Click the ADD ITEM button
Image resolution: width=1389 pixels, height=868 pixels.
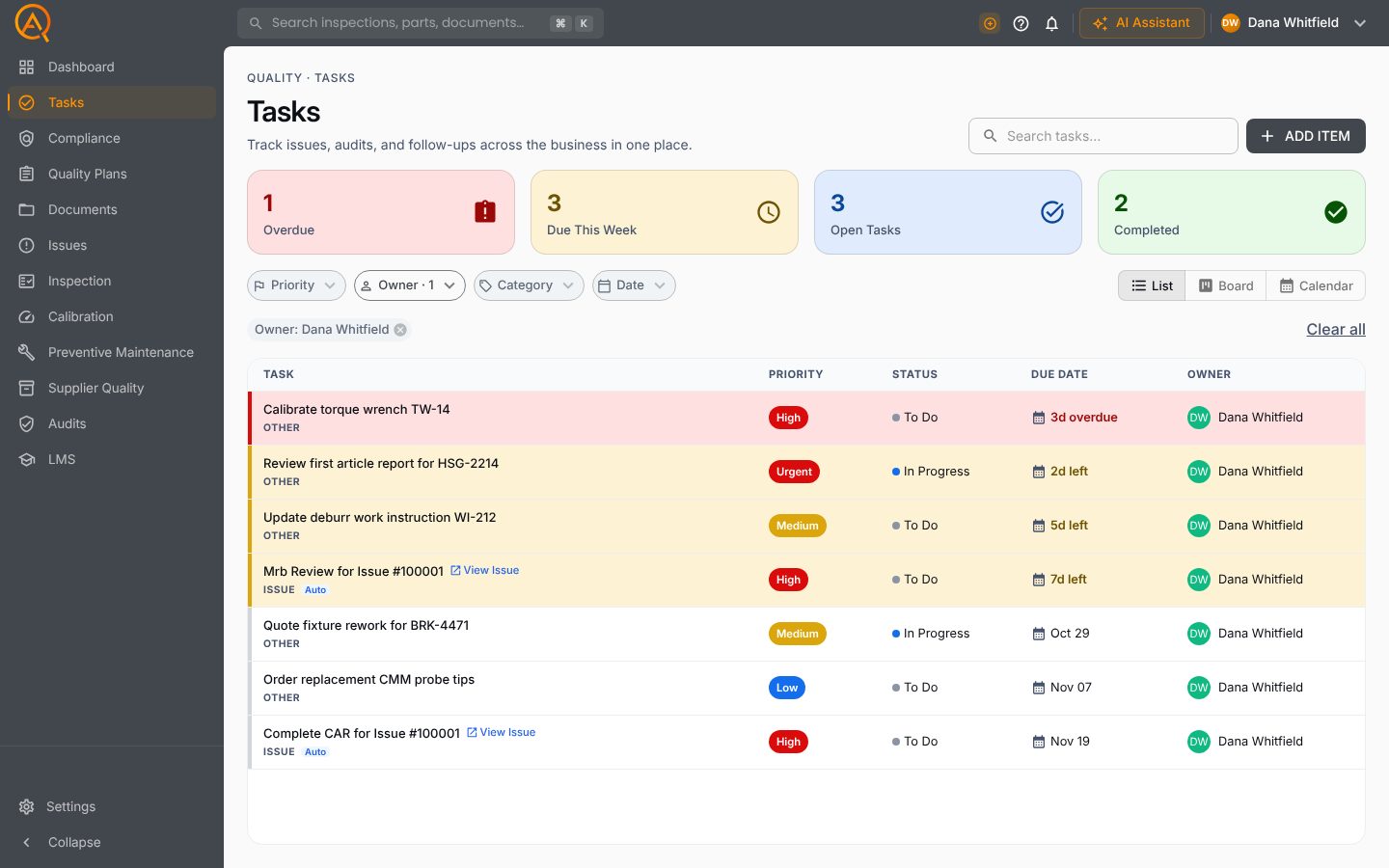pos(1306,136)
